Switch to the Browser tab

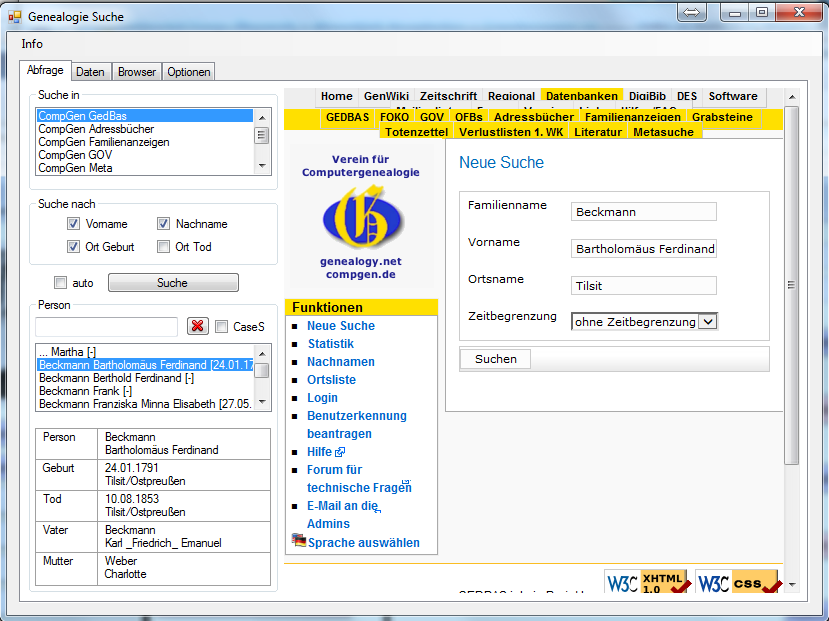coord(137,72)
